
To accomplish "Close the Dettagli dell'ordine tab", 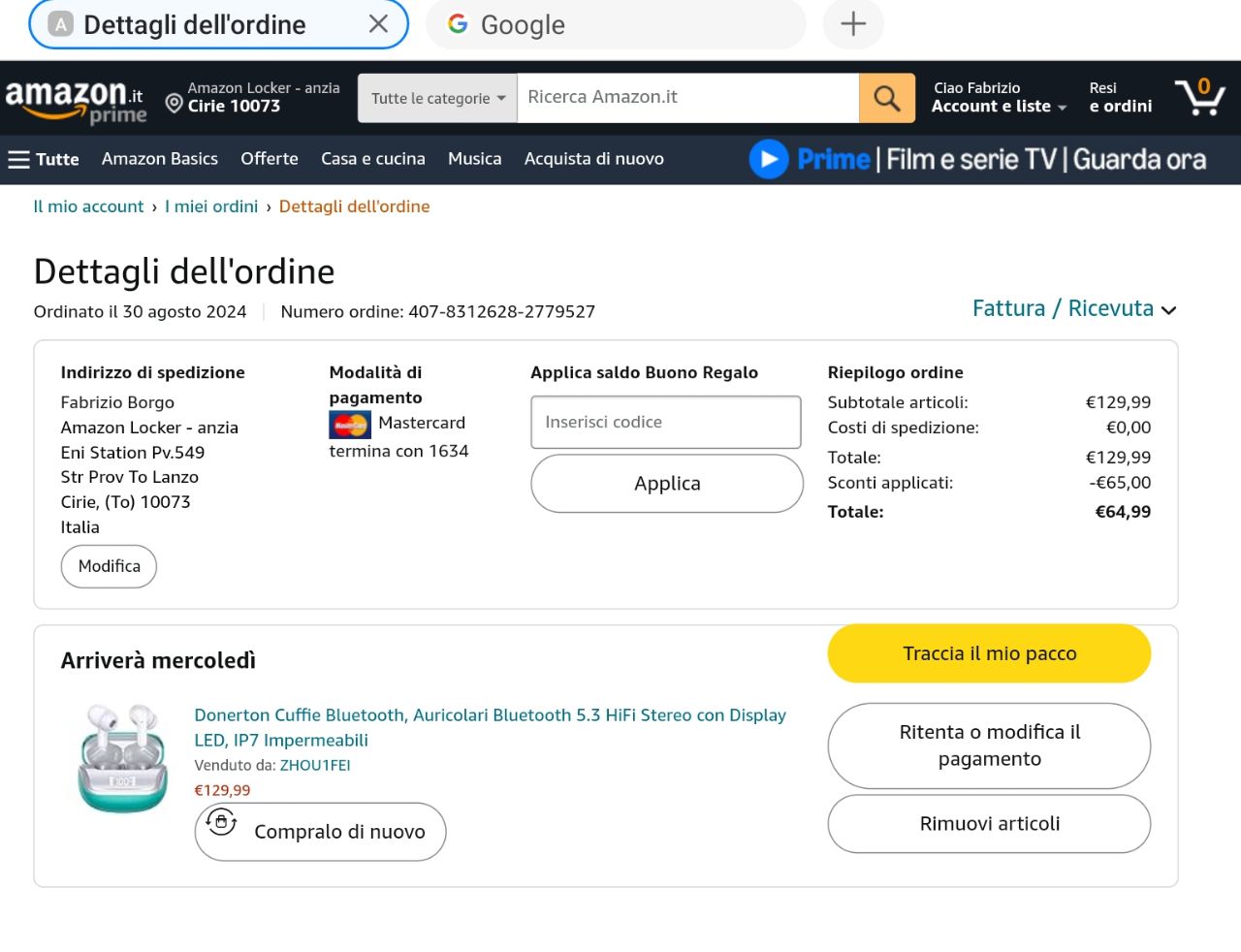I will click(x=378, y=24).
